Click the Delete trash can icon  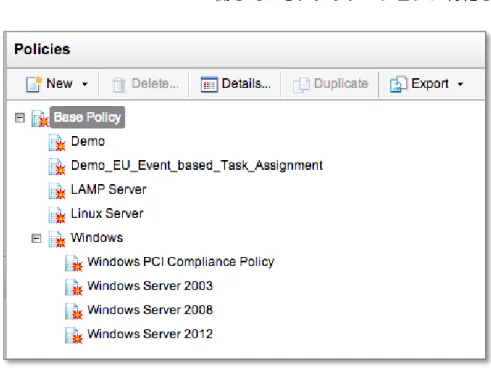[x=119, y=84]
